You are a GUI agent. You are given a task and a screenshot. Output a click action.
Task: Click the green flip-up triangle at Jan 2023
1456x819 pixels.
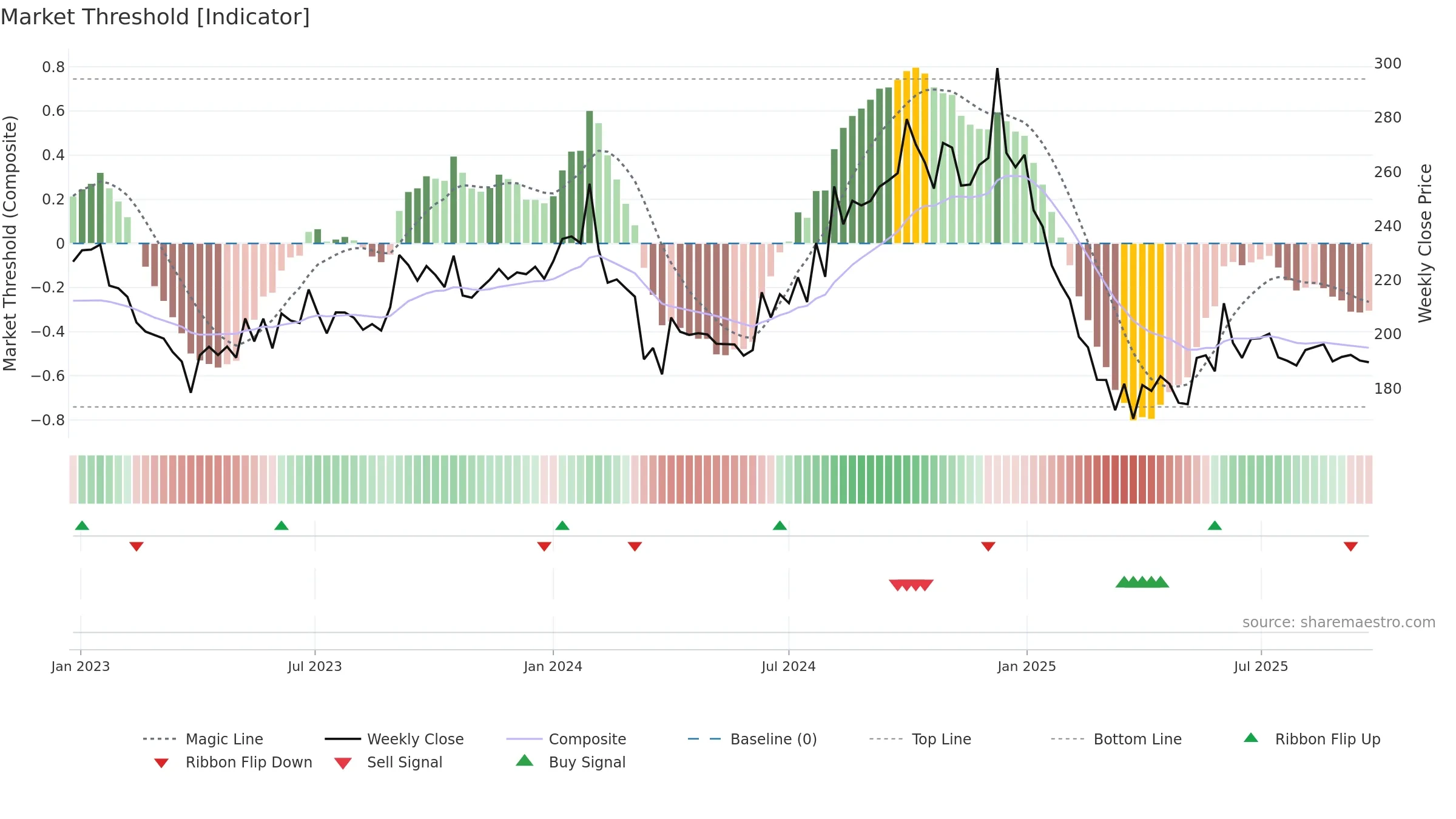pos(82,525)
